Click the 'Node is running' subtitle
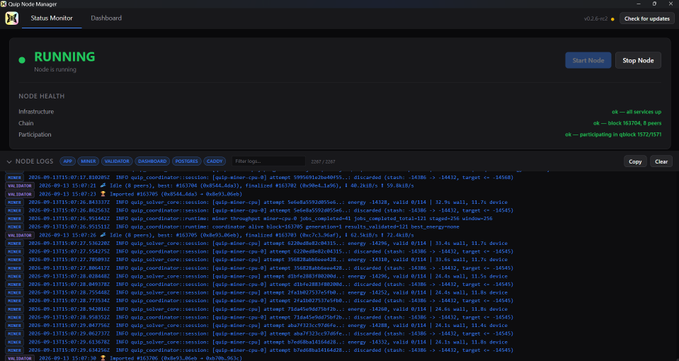The height and width of the screenshot is (361, 679). [55, 69]
